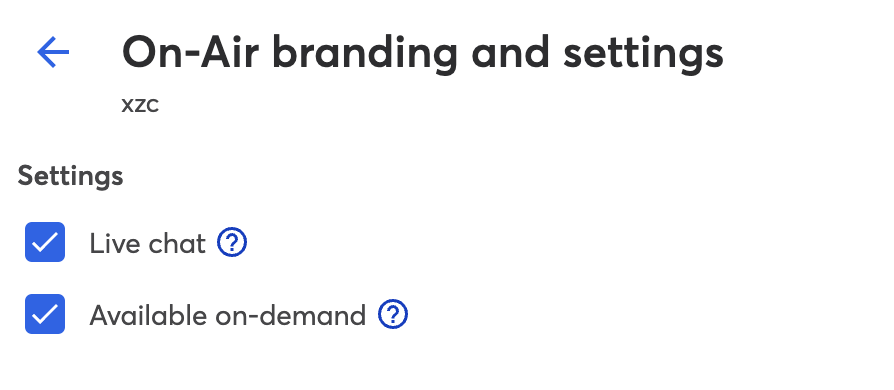The image size is (894, 390).
Task: Return to previous page via back arrow
Action: point(53,52)
